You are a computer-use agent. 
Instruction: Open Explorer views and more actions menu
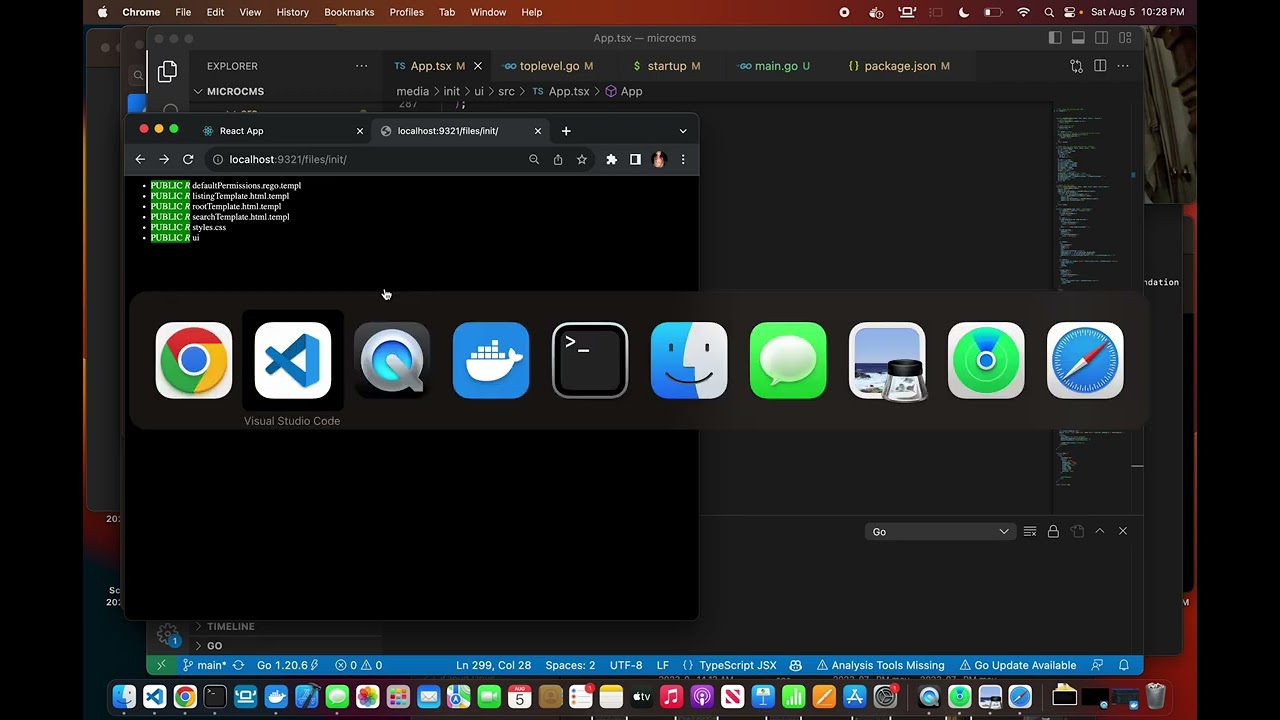point(361,66)
